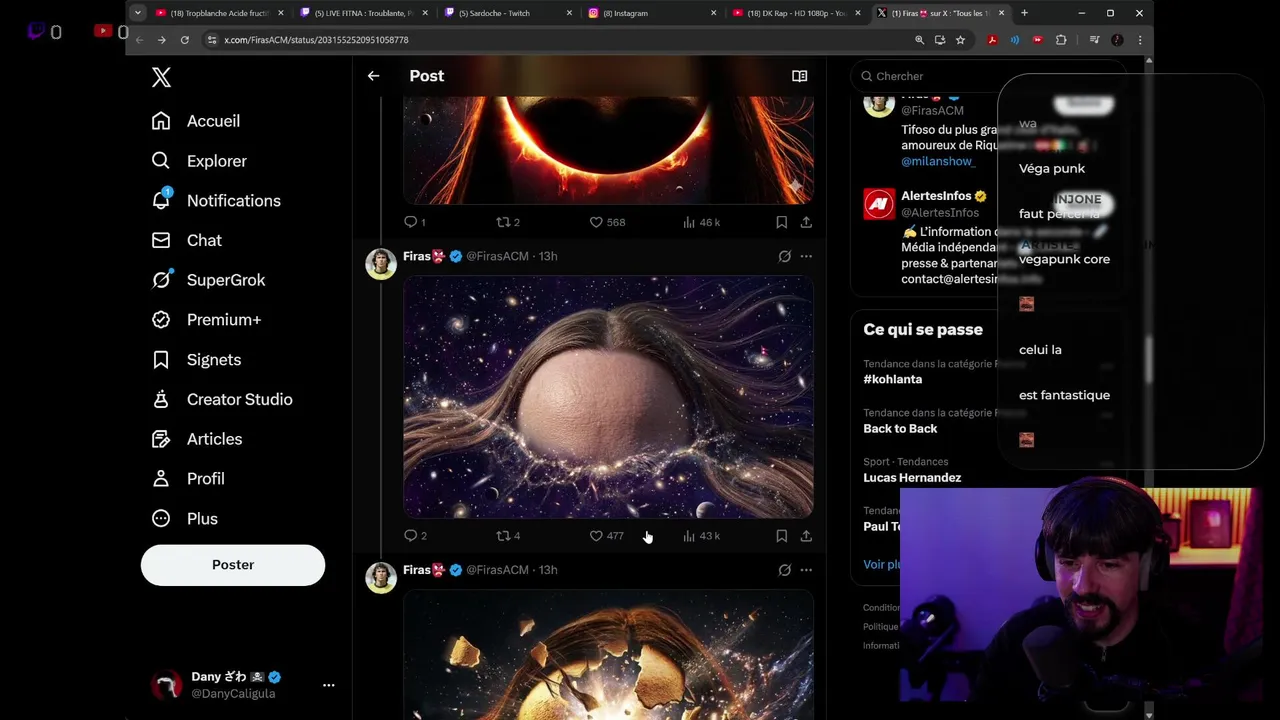Open more options on first Firas 13h post
This screenshot has height=720, width=1280.
click(x=806, y=257)
